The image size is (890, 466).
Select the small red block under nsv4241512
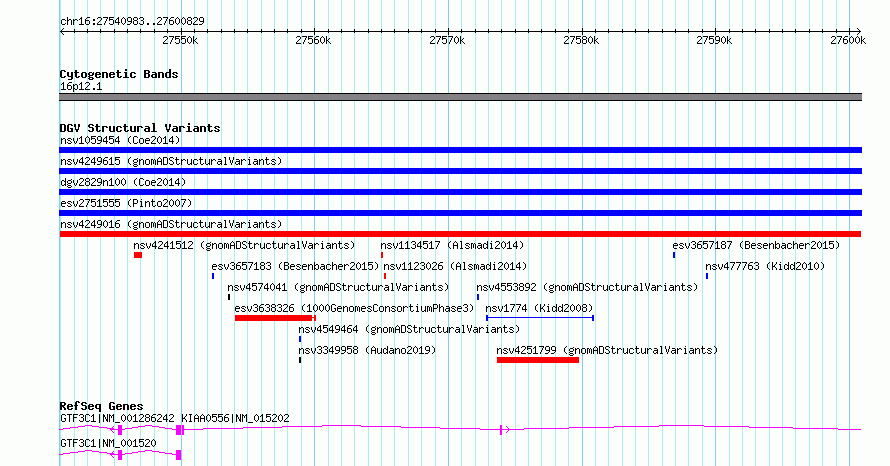[x=138, y=255]
